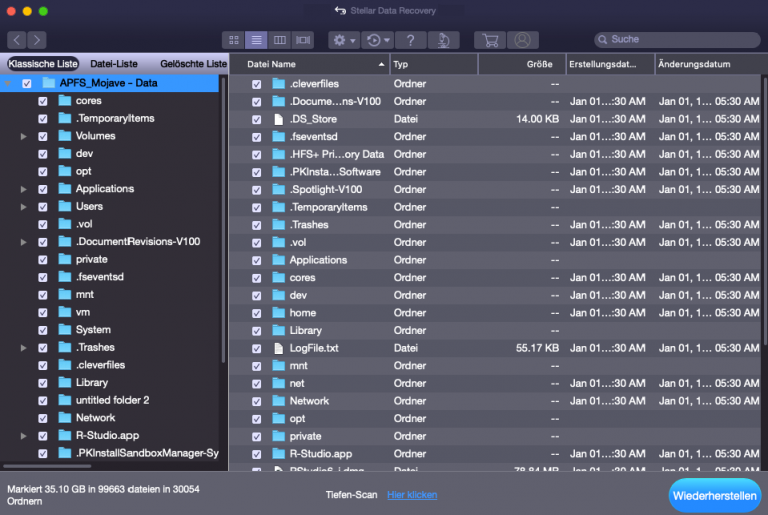Switch to list view
768x515 pixels.
point(256,40)
